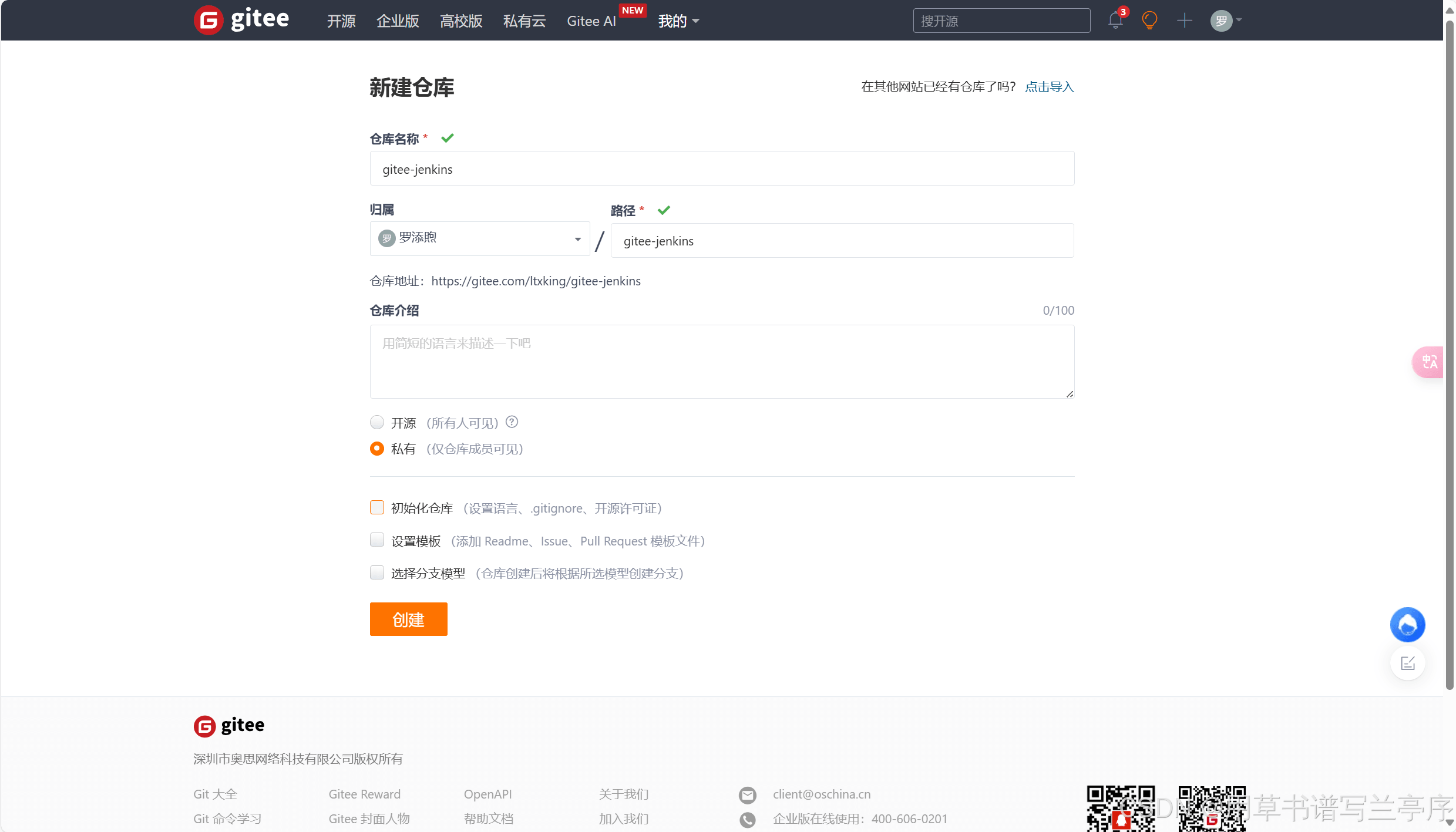Click the 仓库介绍 description textarea

click(x=722, y=362)
